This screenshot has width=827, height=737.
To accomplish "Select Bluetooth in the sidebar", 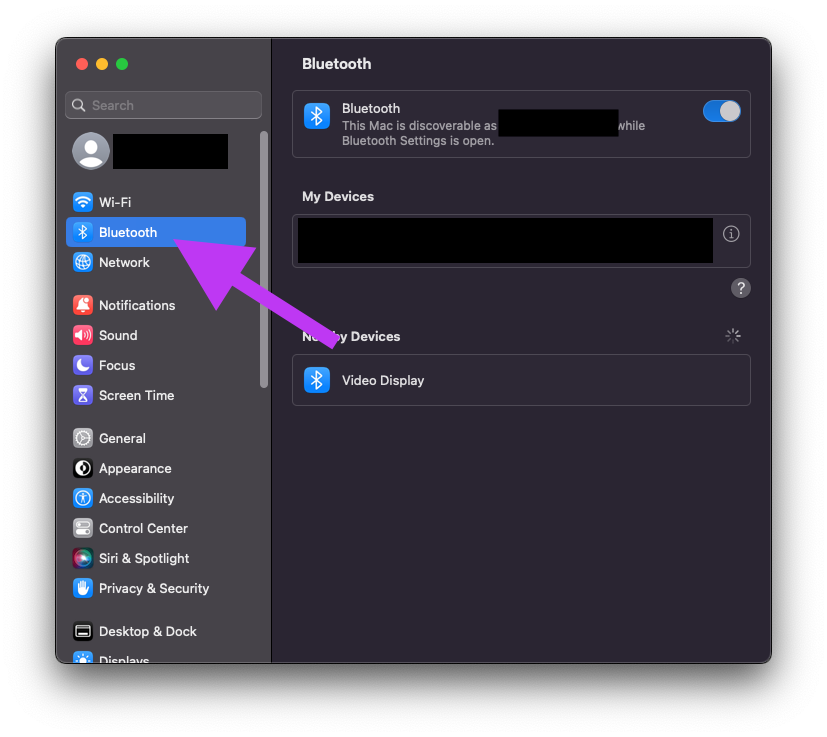I will (156, 232).
